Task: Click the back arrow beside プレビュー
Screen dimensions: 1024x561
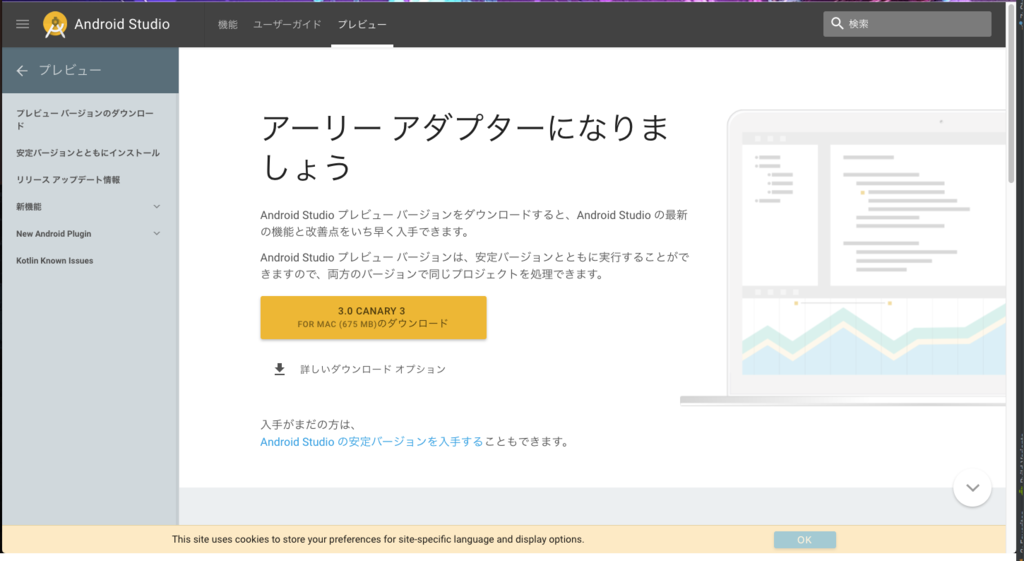Action: point(22,71)
